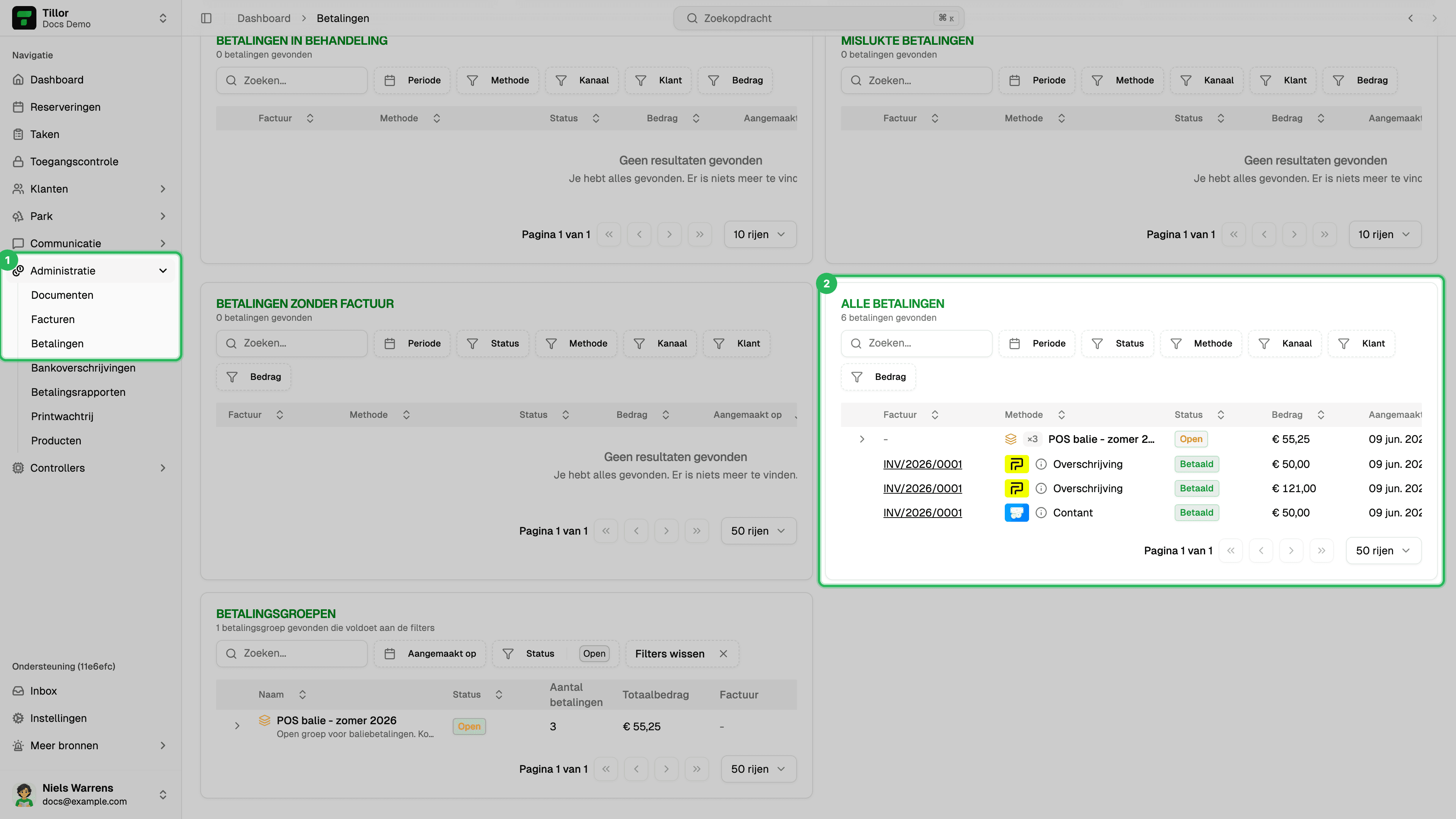This screenshot has height=819, width=1456.
Task: Open Status filter showing Open in Betalingsgroepen
Action: pos(555,654)
